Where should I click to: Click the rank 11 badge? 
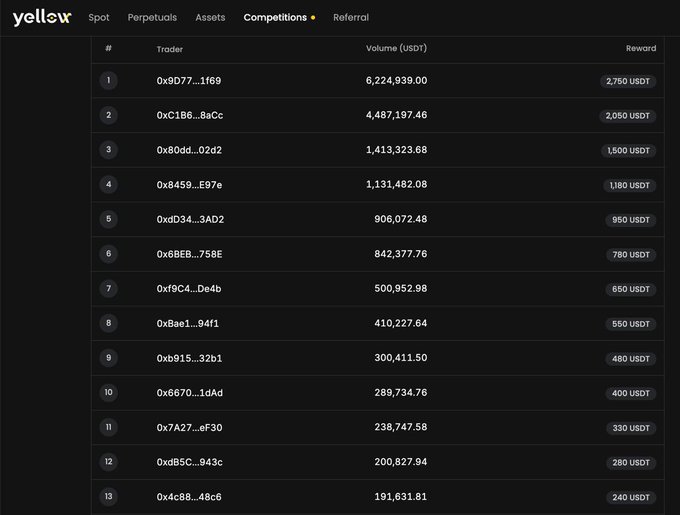[x=108, y=427]
